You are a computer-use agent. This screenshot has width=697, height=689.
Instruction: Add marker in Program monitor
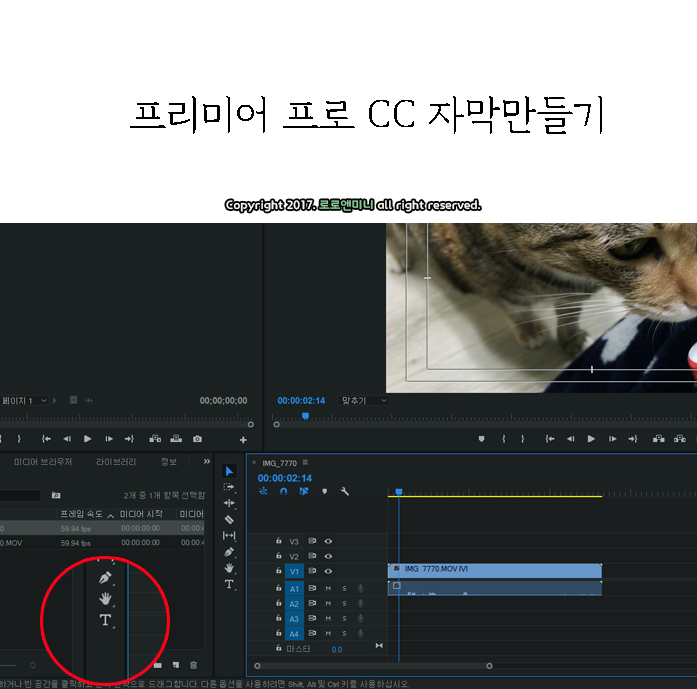point(481,439)
